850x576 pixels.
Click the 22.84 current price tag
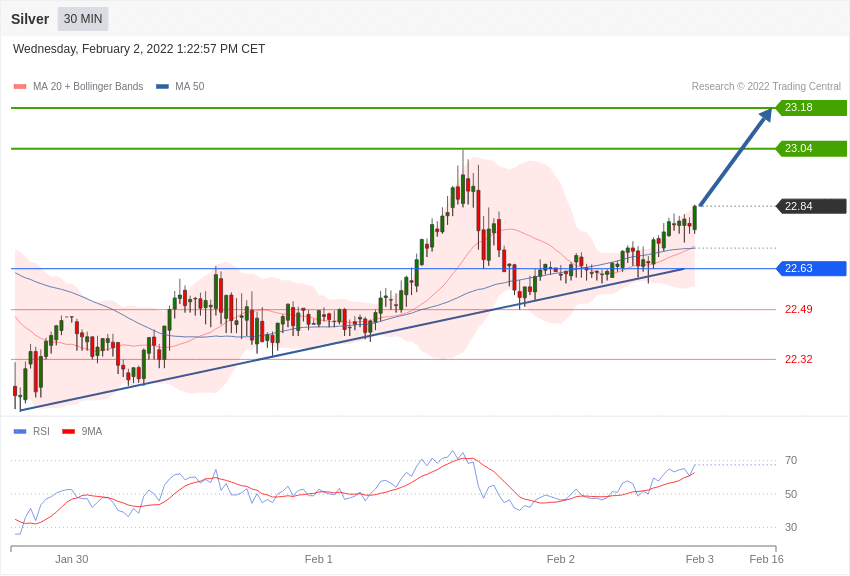point(812,206)
